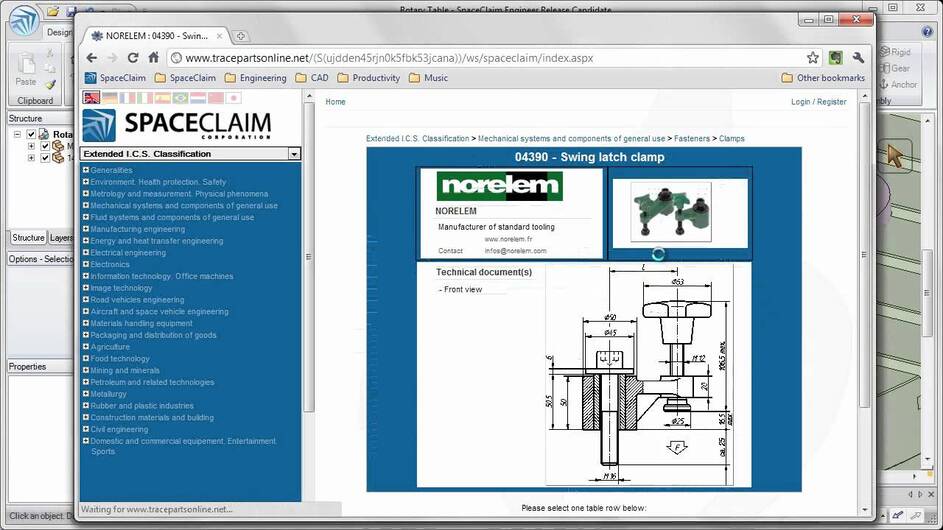Image resolution: width=943 pixels, height=530 pixels.
Task: Select the Chinese flag language icon
Action: click(215, 97)
